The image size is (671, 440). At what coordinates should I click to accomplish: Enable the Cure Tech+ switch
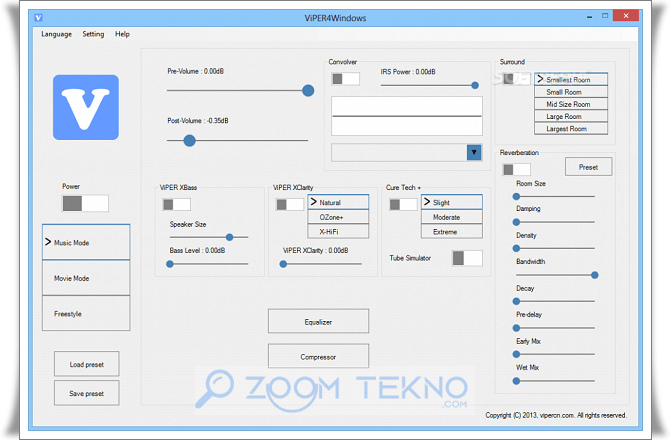pos(403,205)
